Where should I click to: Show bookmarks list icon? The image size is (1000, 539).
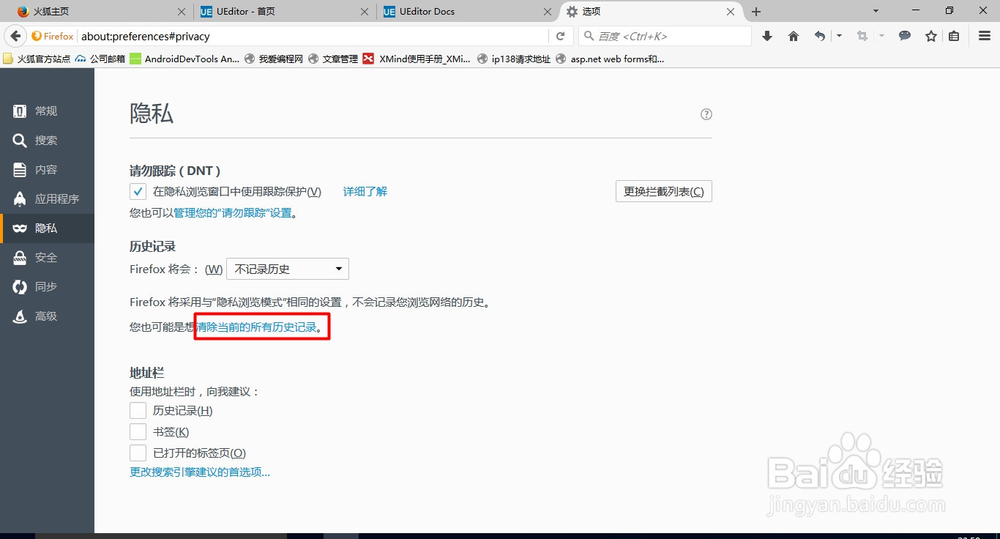(x=954, y=36)
